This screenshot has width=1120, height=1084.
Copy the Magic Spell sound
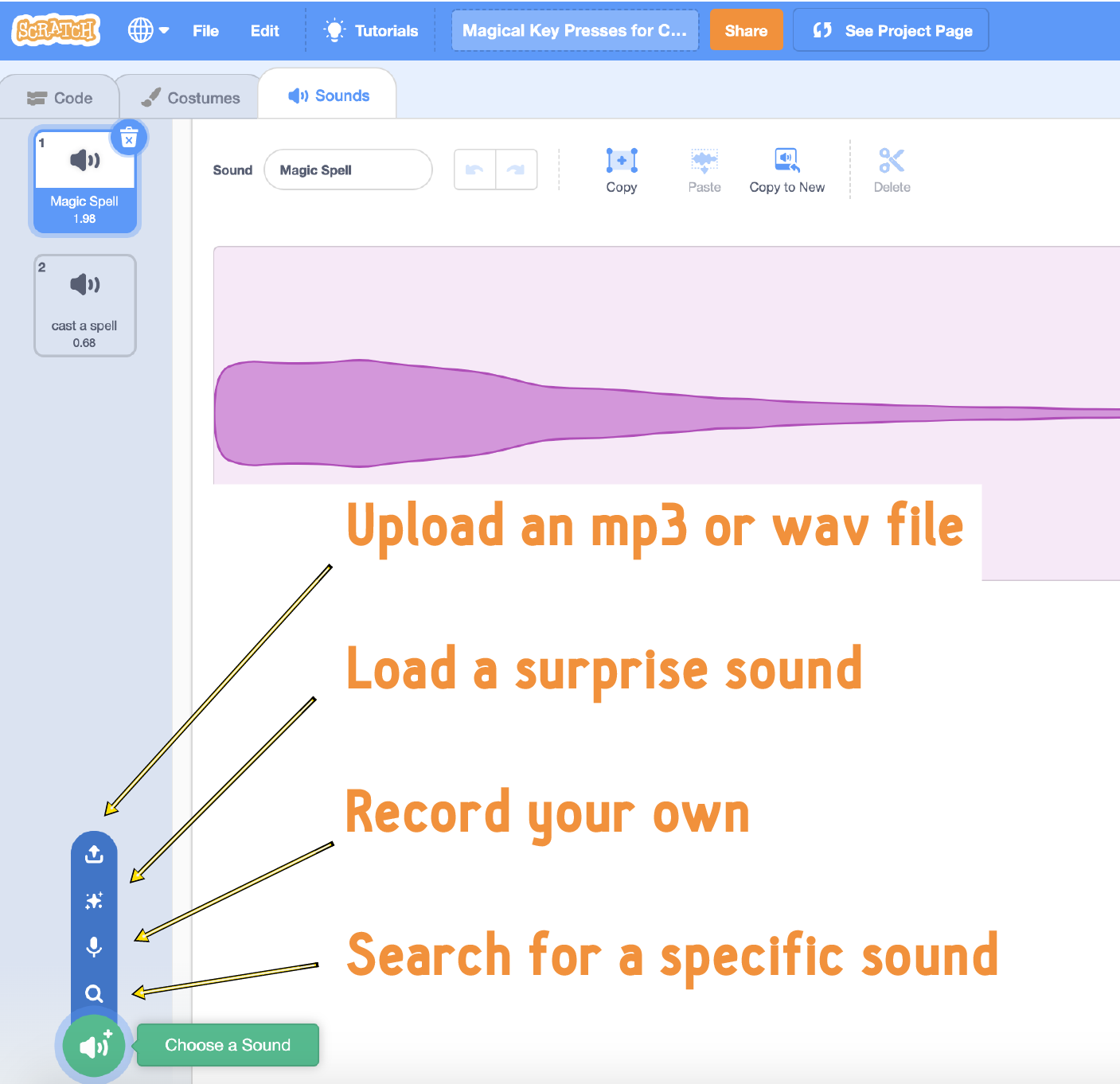622,169
